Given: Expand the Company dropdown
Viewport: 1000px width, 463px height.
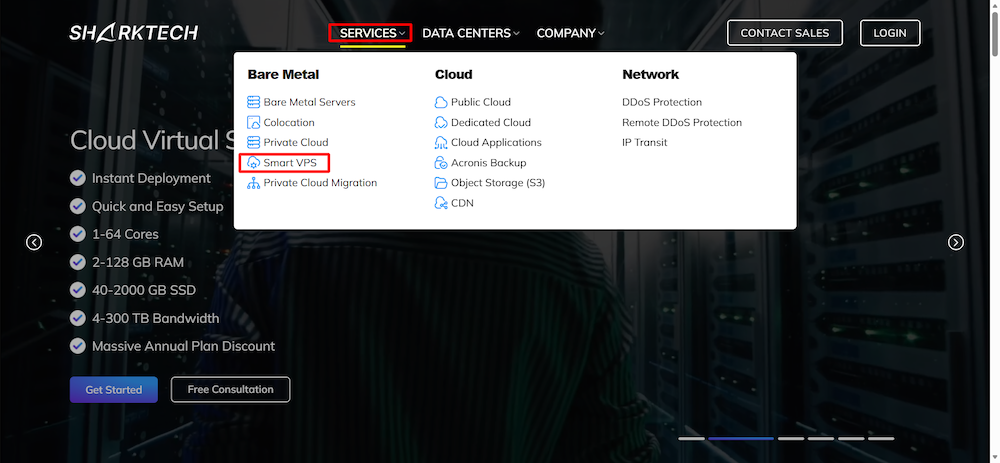Looking at the screenshot, I should click(570, 33).
